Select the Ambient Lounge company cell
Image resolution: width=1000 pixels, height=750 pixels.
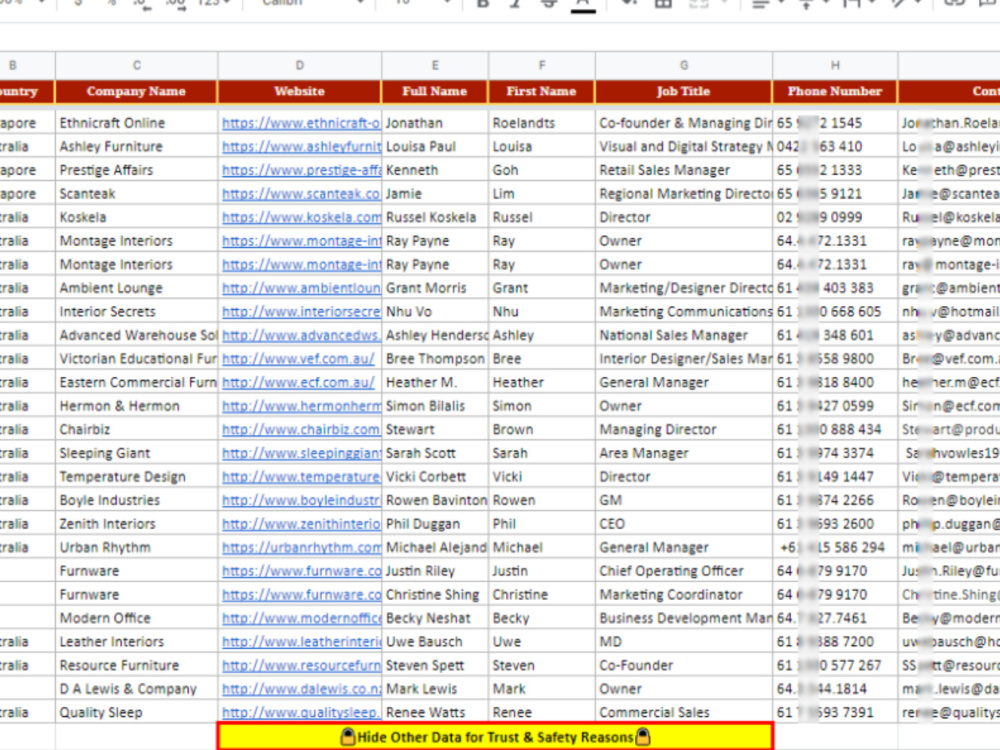pos(136,288)
